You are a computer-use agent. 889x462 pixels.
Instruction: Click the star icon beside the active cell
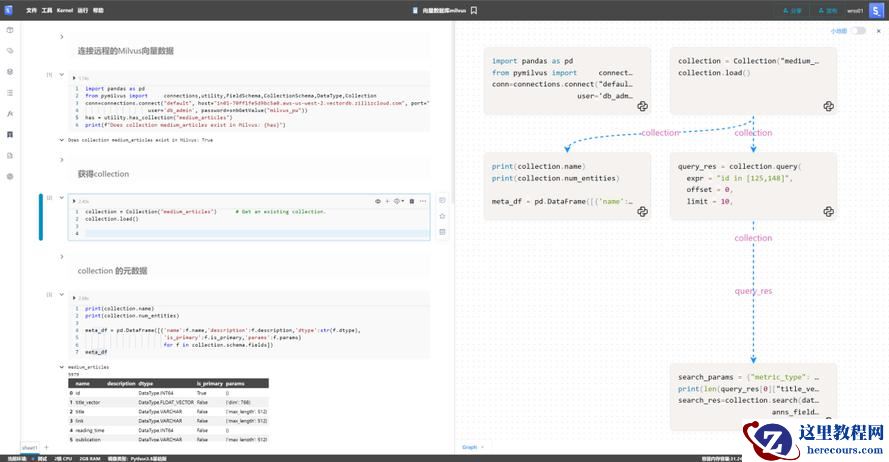click(442, 215)
